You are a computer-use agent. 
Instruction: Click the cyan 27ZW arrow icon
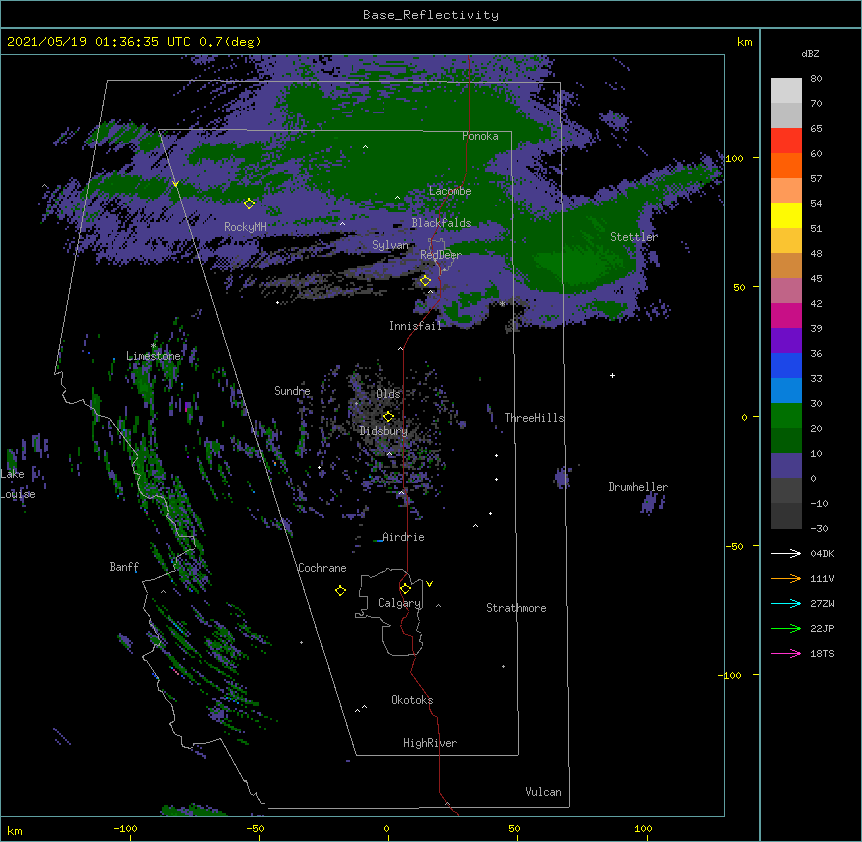click(x=786, y=603)
